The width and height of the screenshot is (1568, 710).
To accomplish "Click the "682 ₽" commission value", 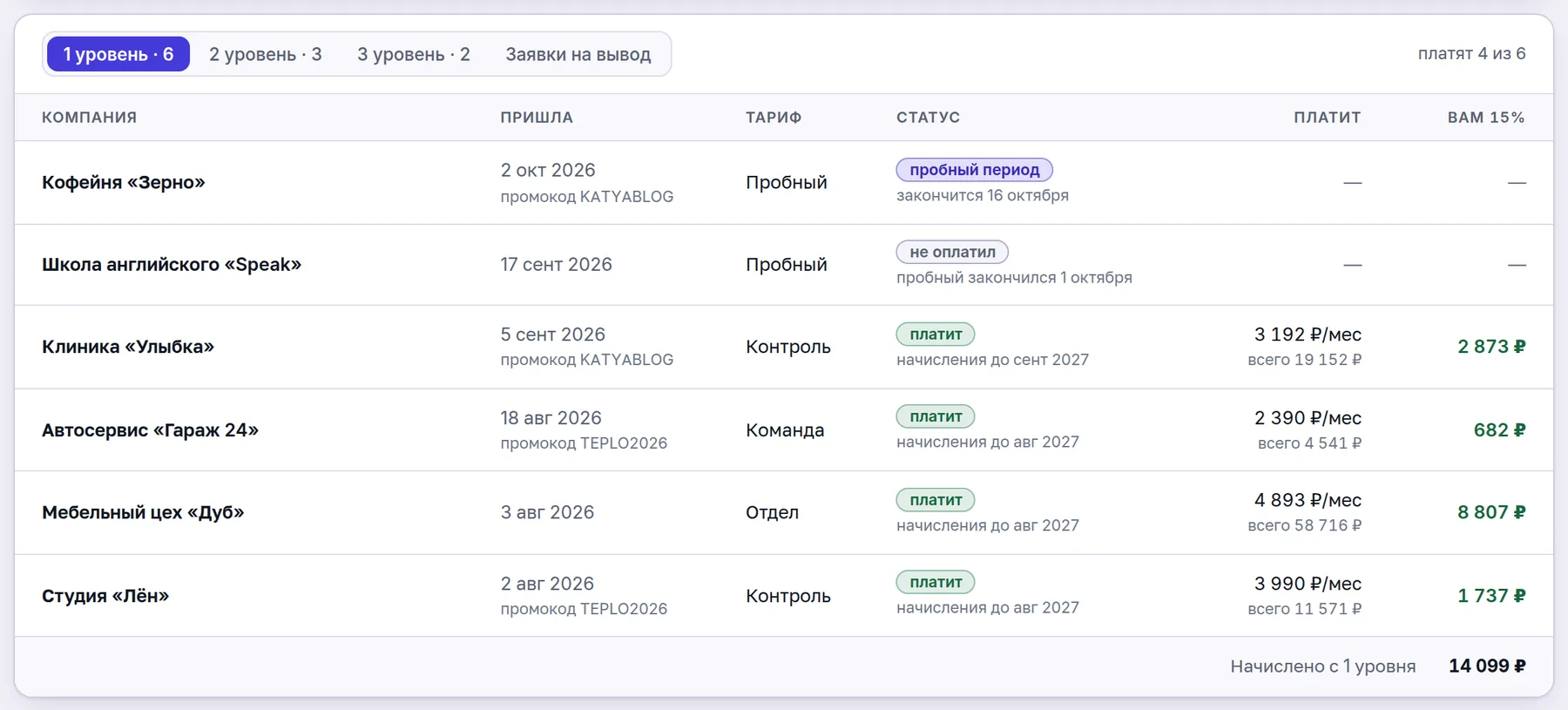I will point(1499,430).
